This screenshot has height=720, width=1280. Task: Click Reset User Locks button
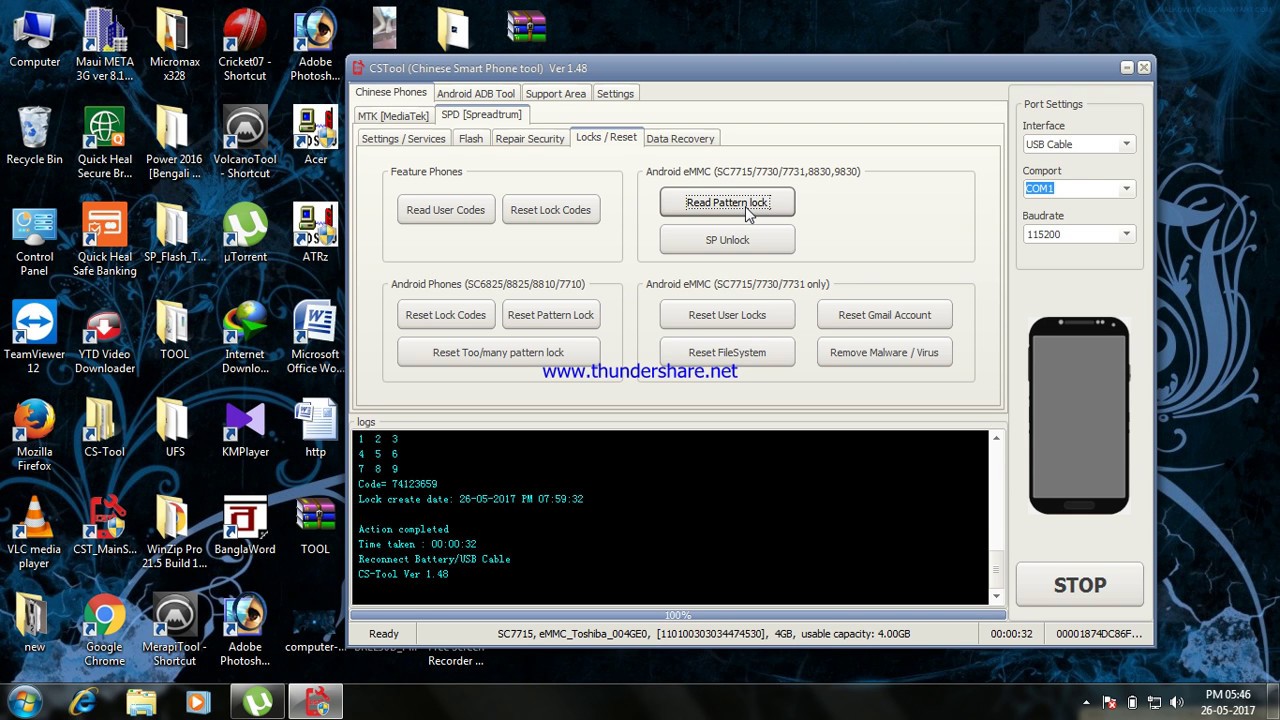tap(727, 315)
